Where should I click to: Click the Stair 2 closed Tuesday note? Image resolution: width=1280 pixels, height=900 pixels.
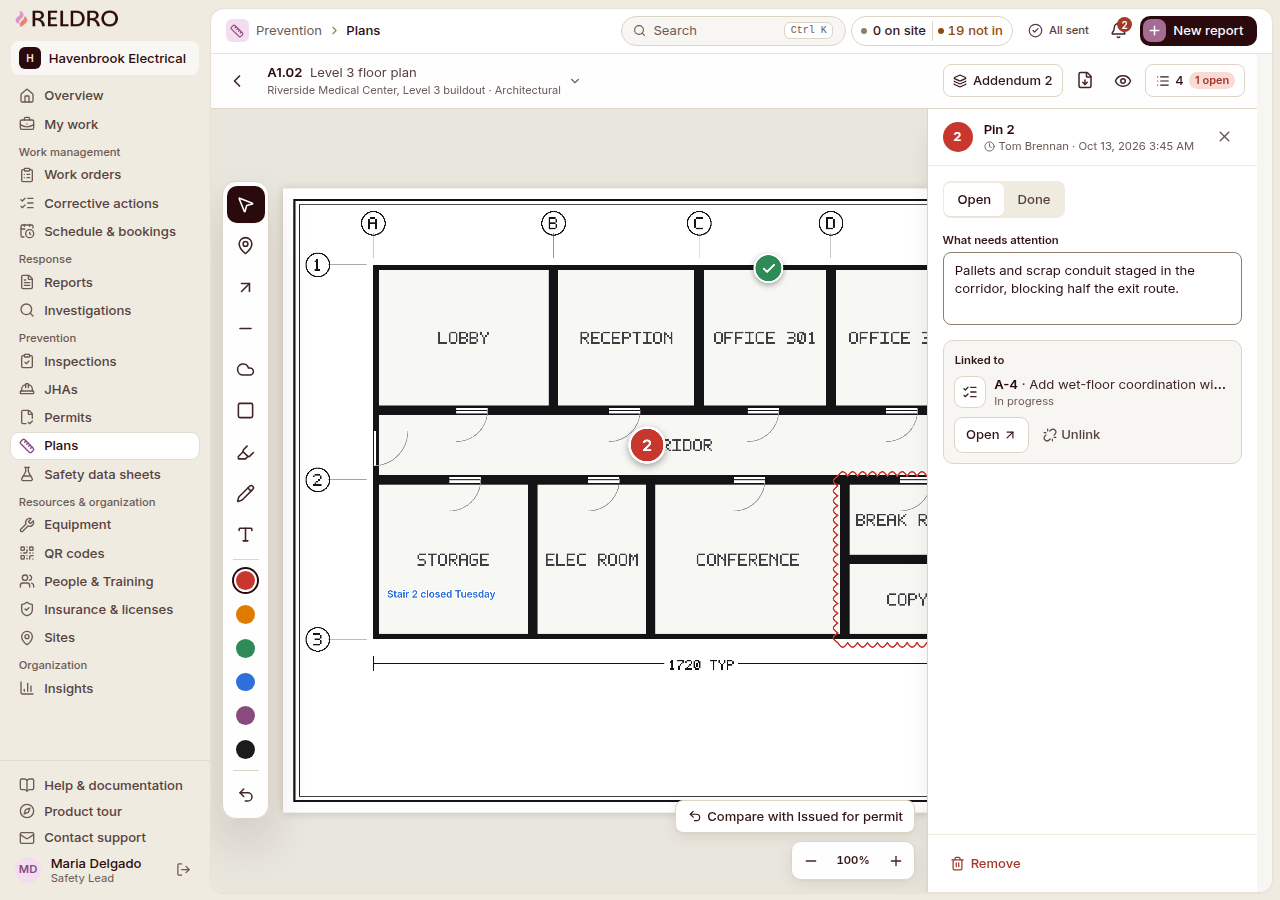[x=441, y=594]
